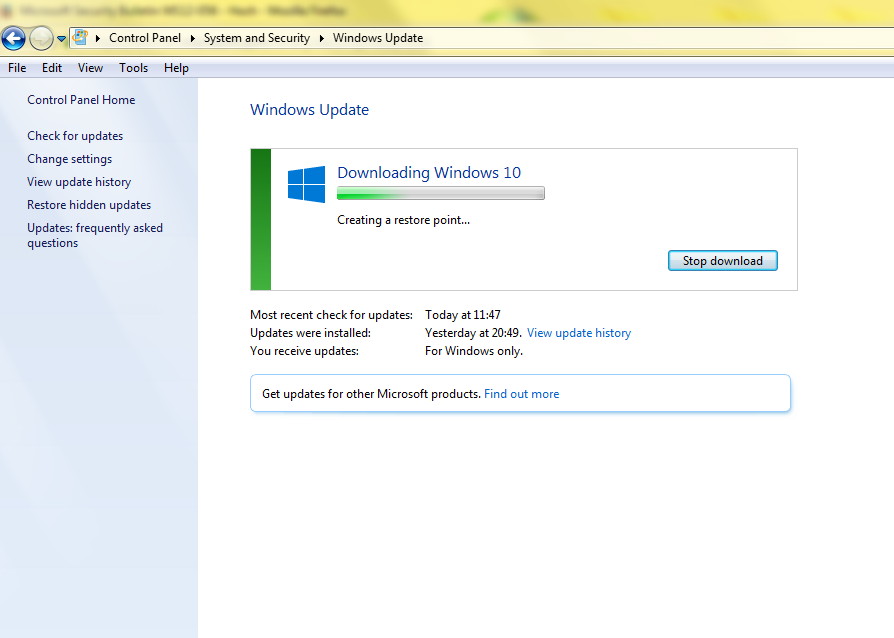Viewport: 894px width, 638px height.
Task: Expand the arrow before Control Panel breadcrumb
Action: click(98, 38)
